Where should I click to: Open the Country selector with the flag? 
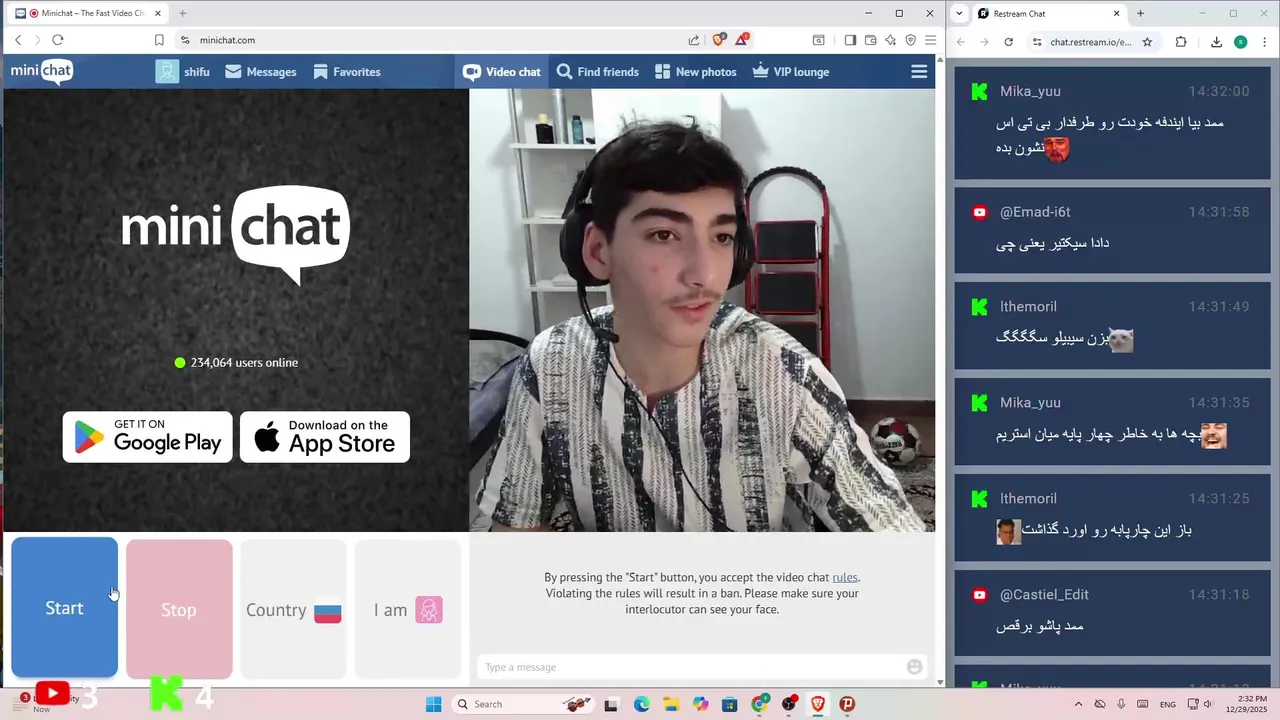293,610
